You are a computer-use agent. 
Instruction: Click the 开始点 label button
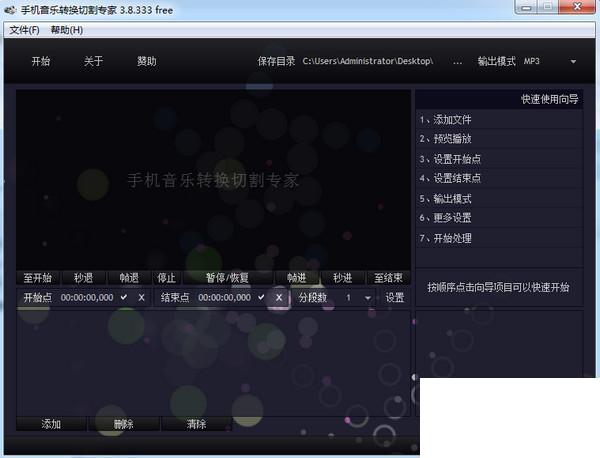click(38, 297)
